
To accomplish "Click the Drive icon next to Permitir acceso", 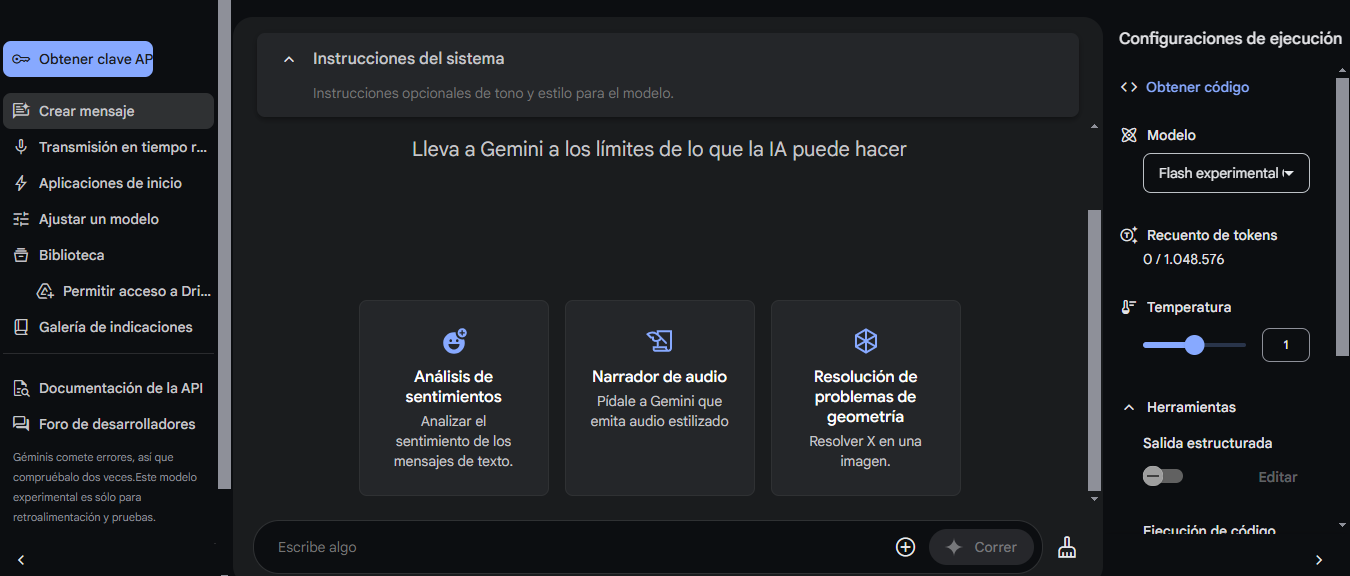I will 45,291.
